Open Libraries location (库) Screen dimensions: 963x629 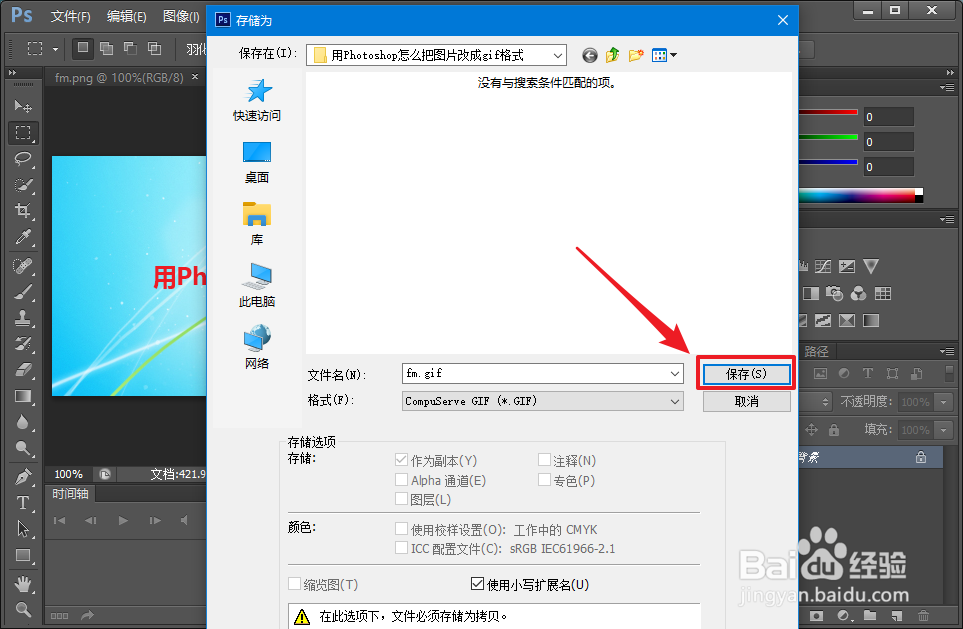click(x=257, y=224)
